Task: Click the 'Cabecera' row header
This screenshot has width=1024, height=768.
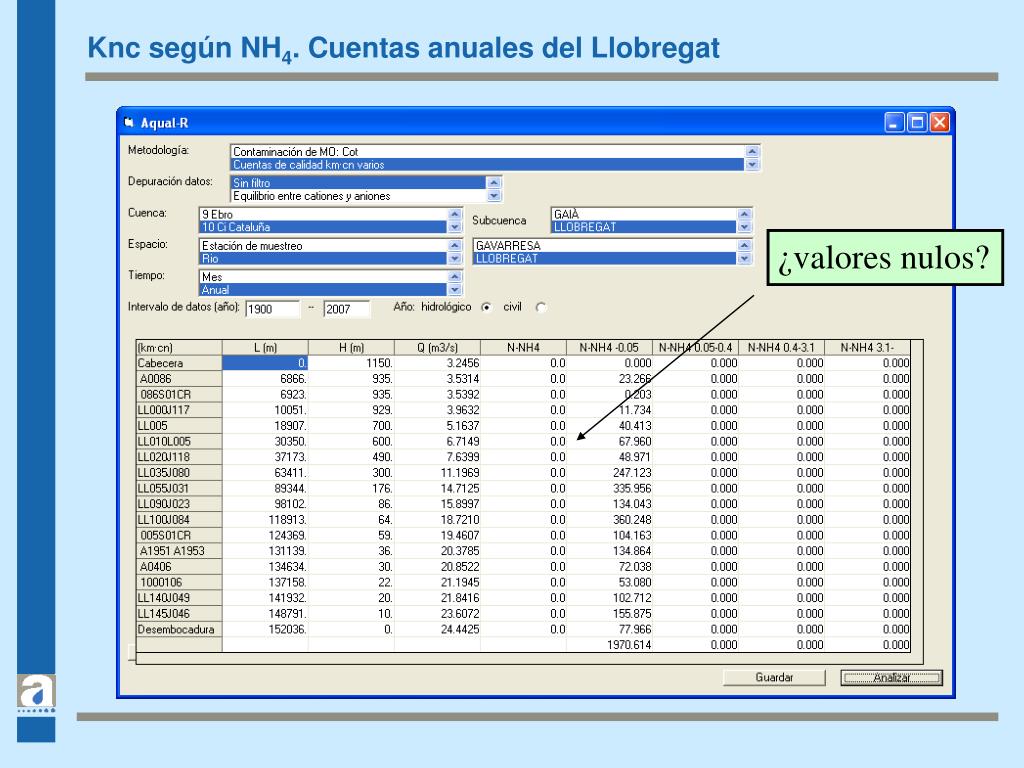Action: [179, 363]
